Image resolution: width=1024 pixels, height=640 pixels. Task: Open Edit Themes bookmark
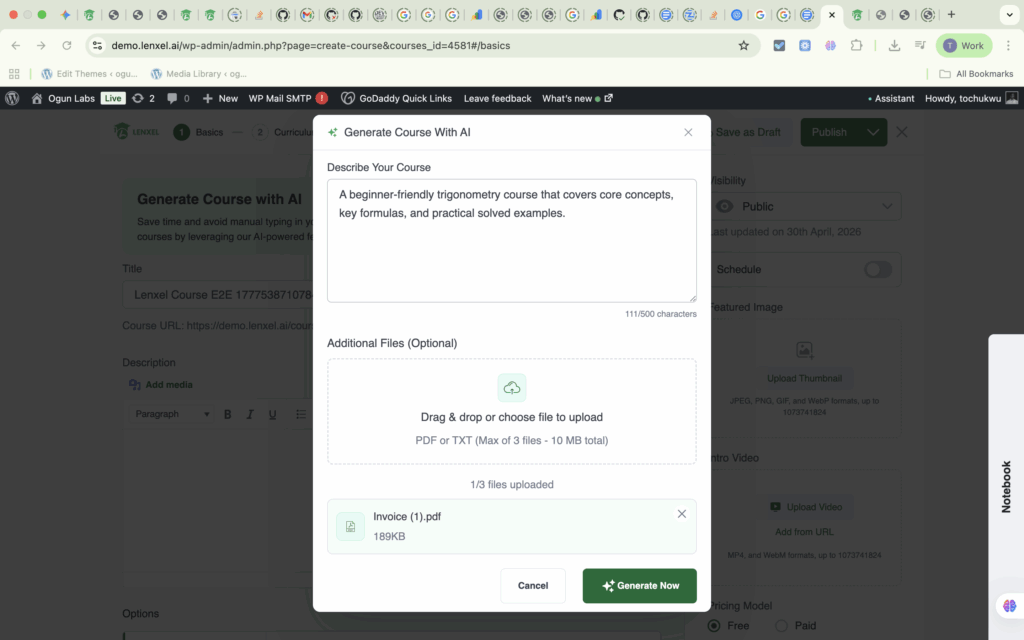coord(90,74)
